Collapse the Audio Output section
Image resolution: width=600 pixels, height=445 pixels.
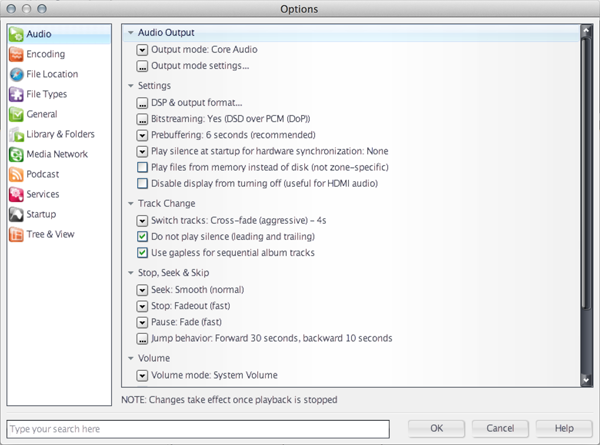coord(130,33)
